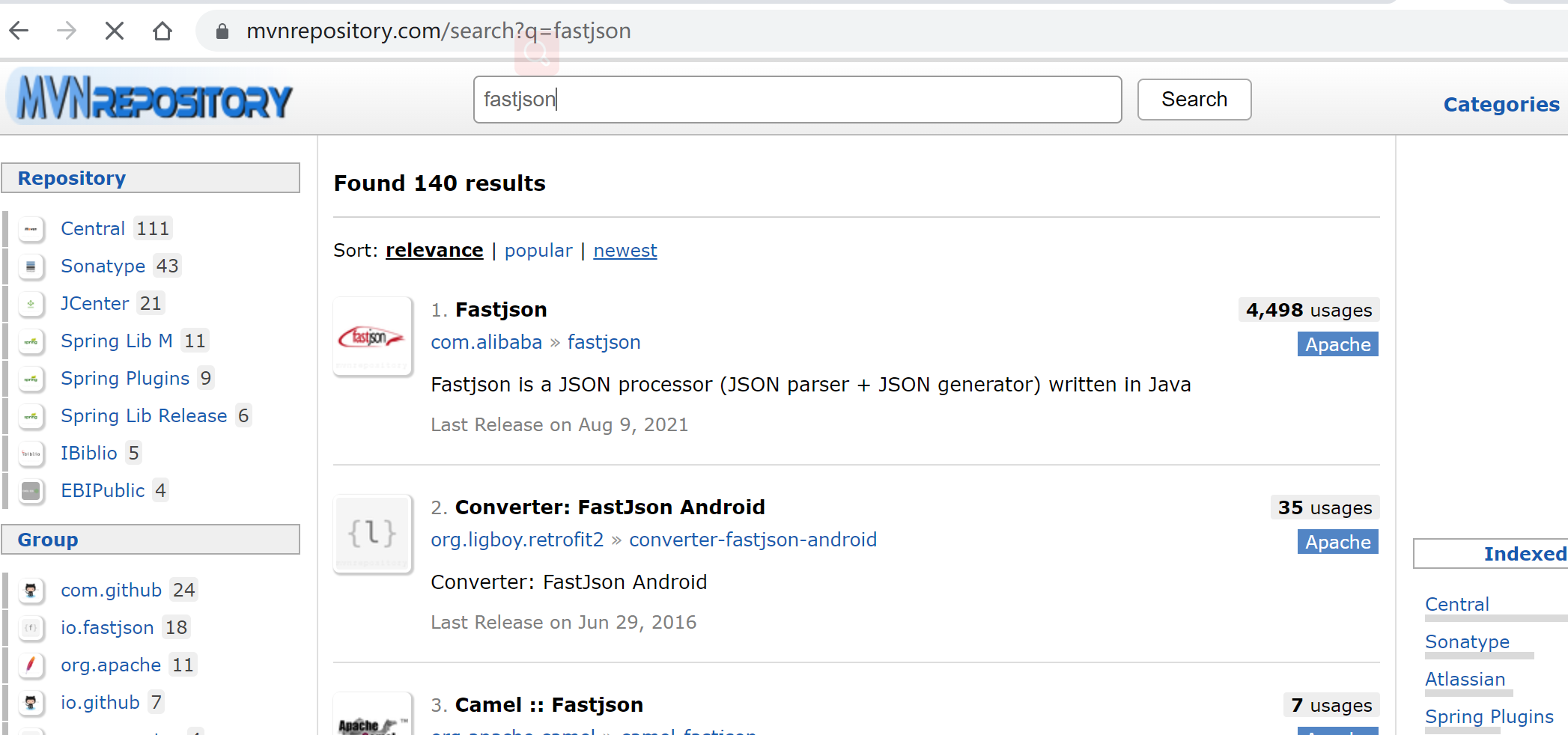Click the Central repository icon
Screen dimensions: 1568x735
pos(31,229)
